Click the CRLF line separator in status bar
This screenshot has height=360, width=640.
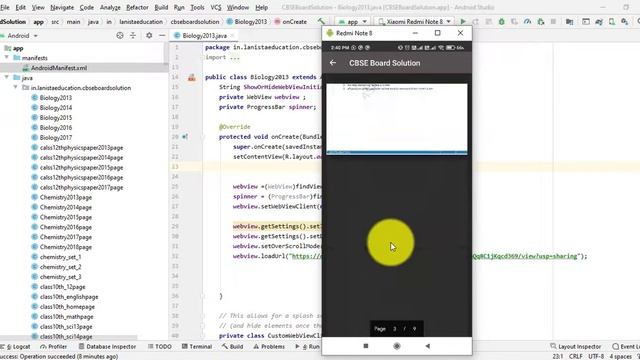576,356
